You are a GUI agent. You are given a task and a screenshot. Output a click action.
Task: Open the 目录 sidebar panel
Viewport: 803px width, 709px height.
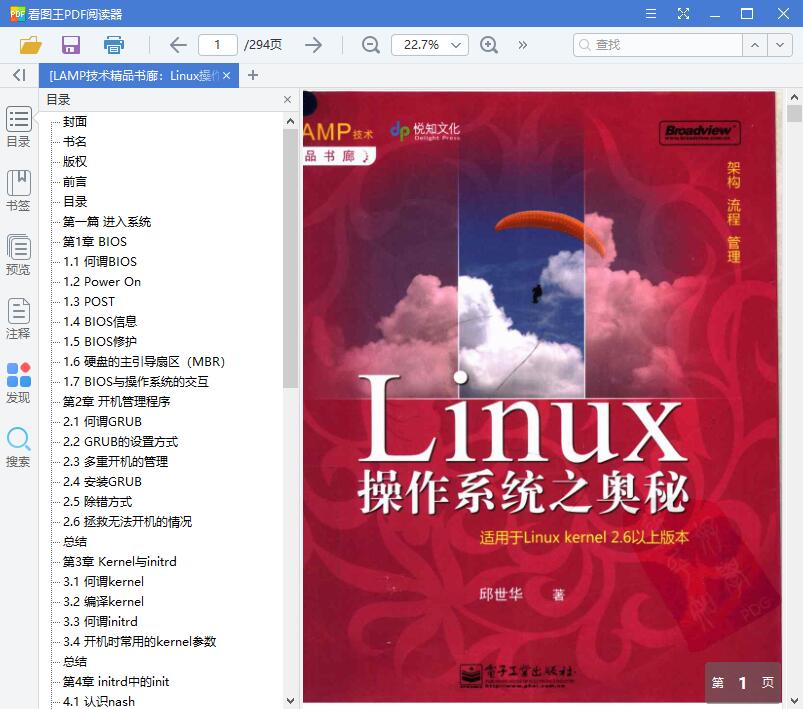coord(18,127)
